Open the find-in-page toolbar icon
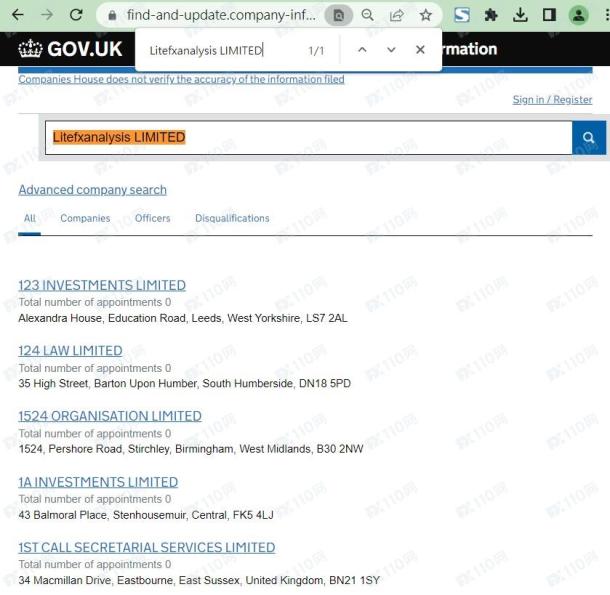 click(338, 16)
